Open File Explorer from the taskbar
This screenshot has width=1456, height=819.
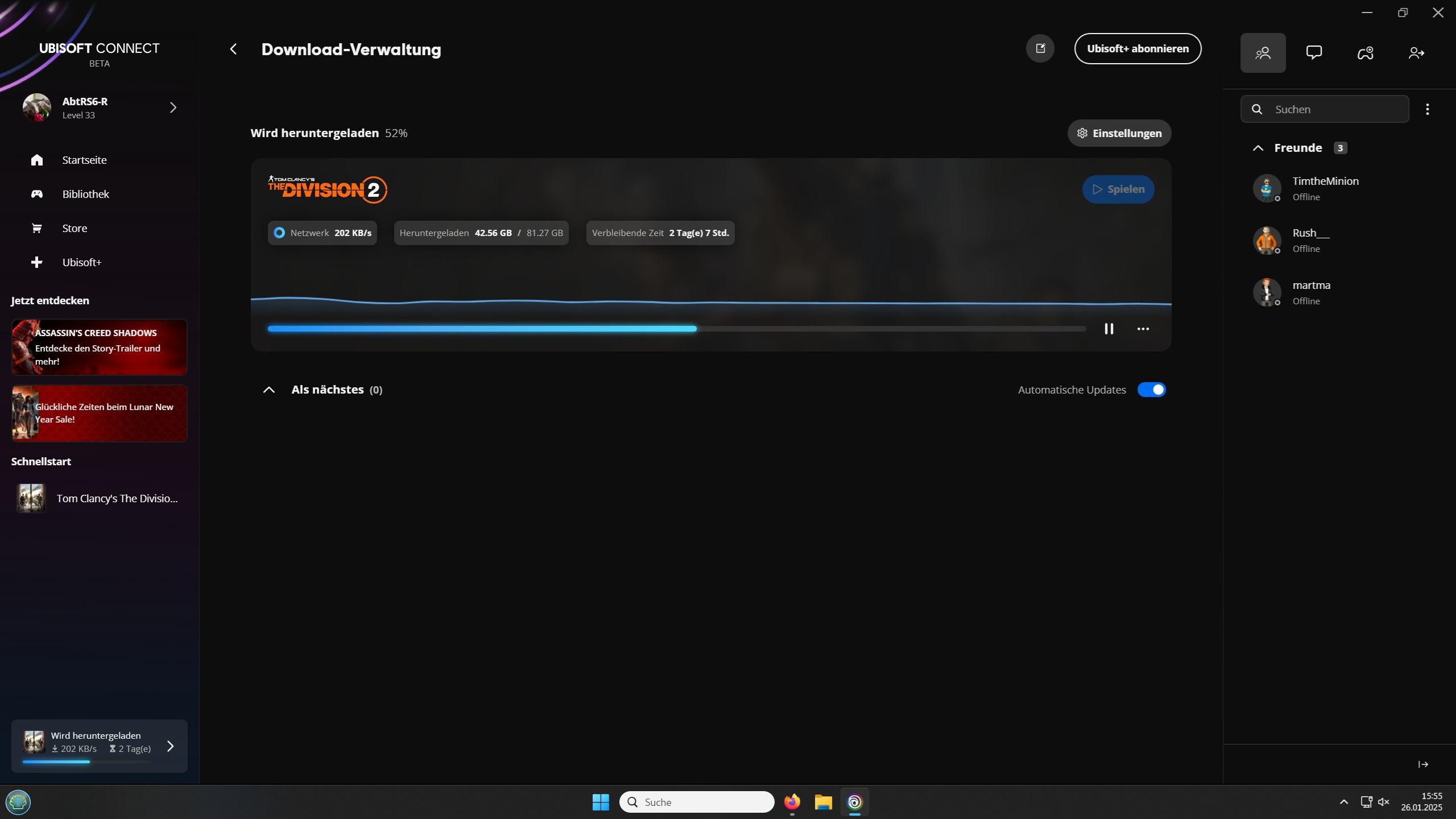[x=823, y=802]
